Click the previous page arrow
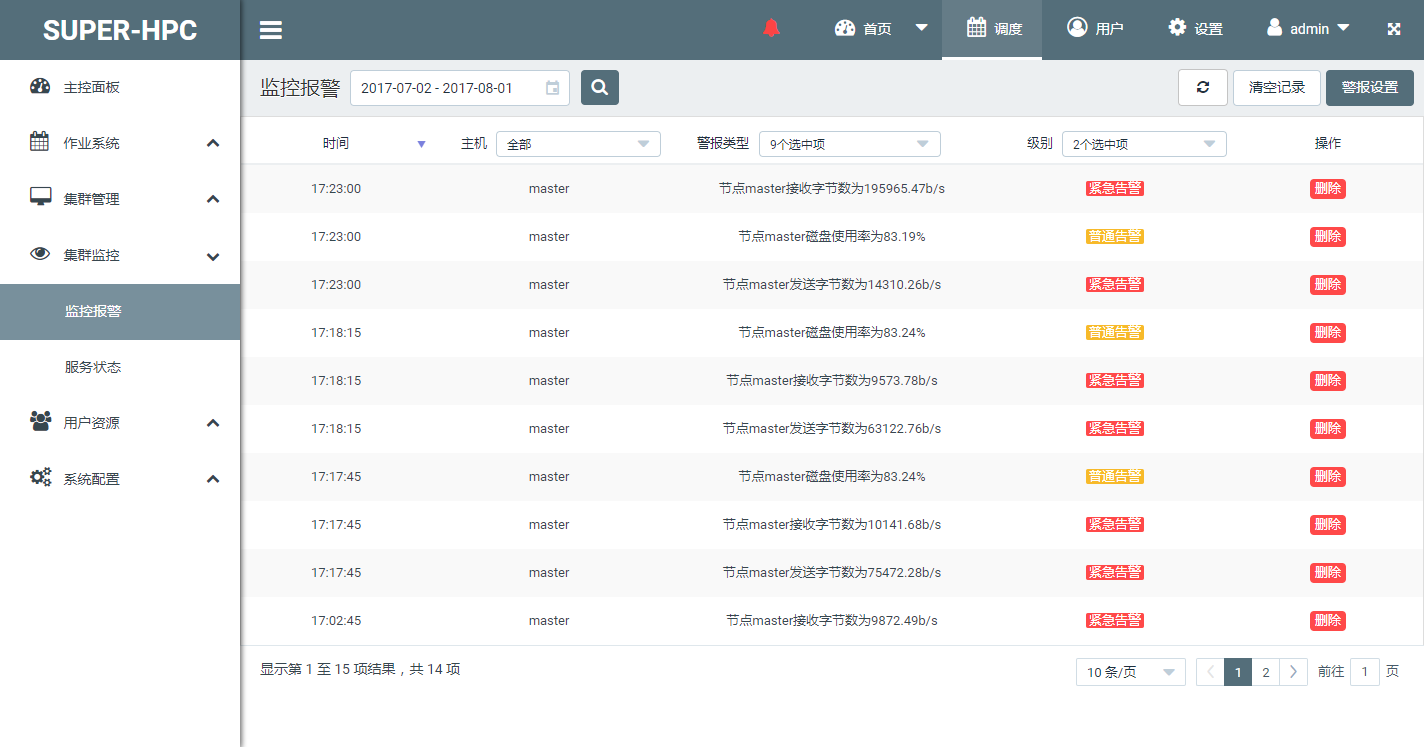 [x=1210, y=672]
